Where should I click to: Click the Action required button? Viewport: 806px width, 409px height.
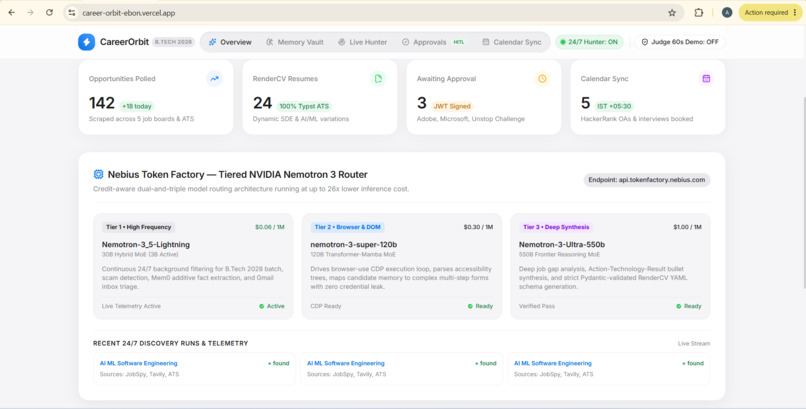(x=771, y=13)
